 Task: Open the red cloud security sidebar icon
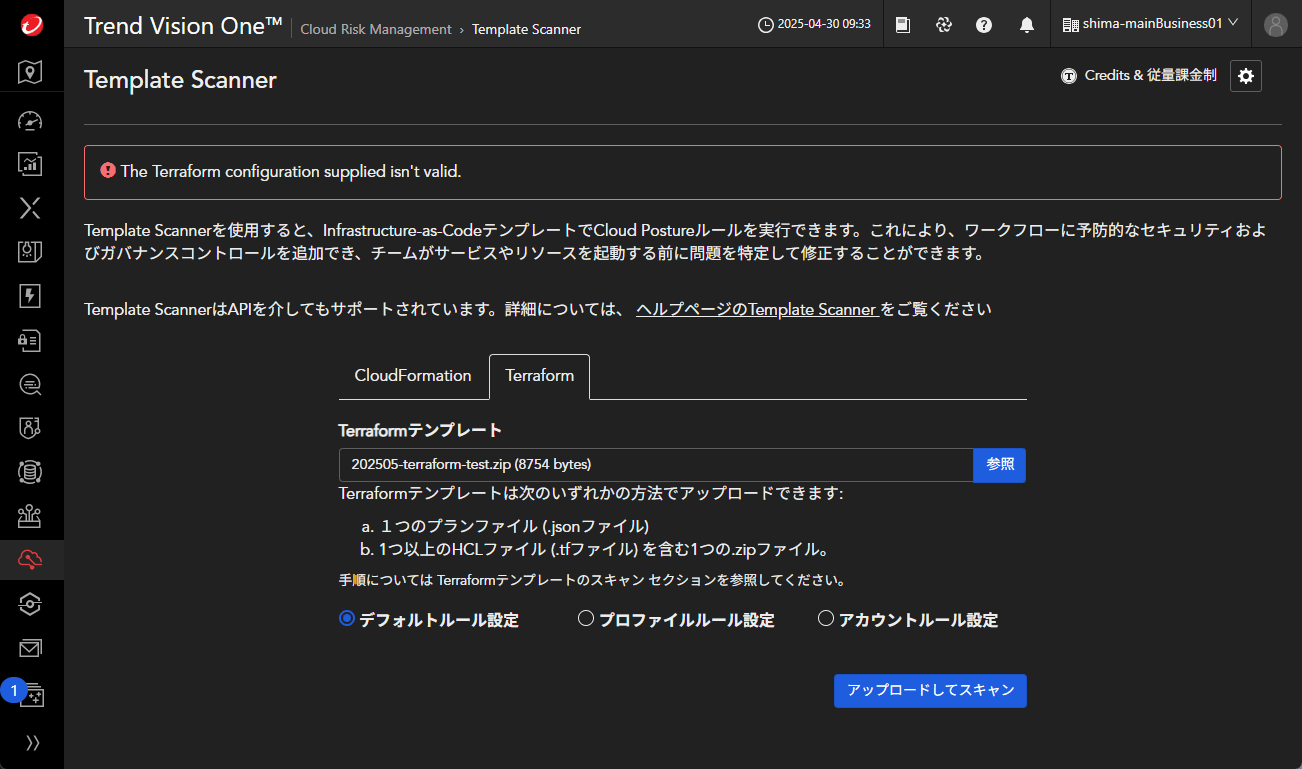[31, 560]
